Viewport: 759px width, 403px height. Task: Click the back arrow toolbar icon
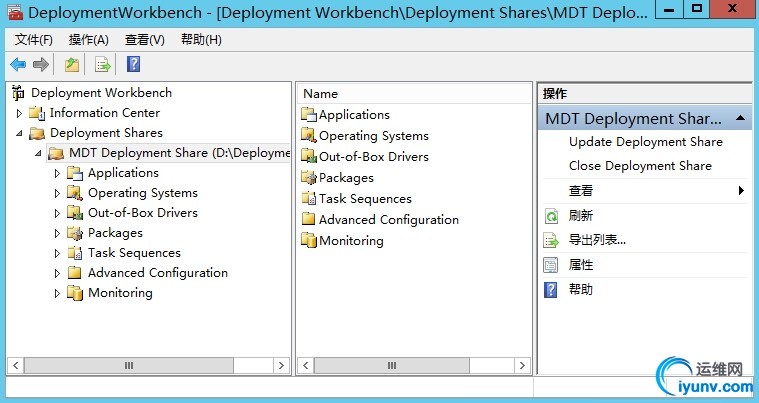18,65
